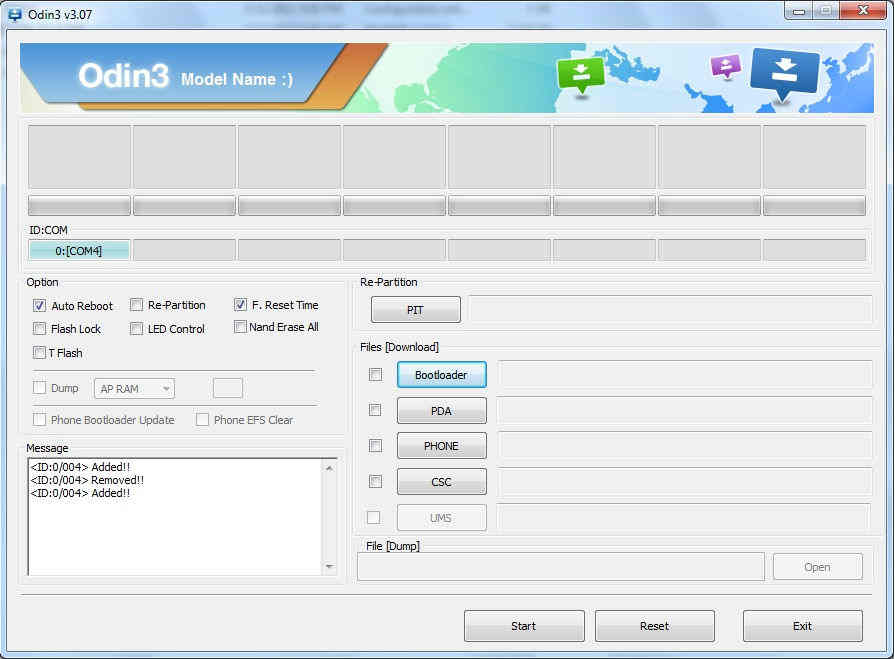895x659 pixels.
Task: Tick the LED Control checkbox
Action: click(136, 329)
